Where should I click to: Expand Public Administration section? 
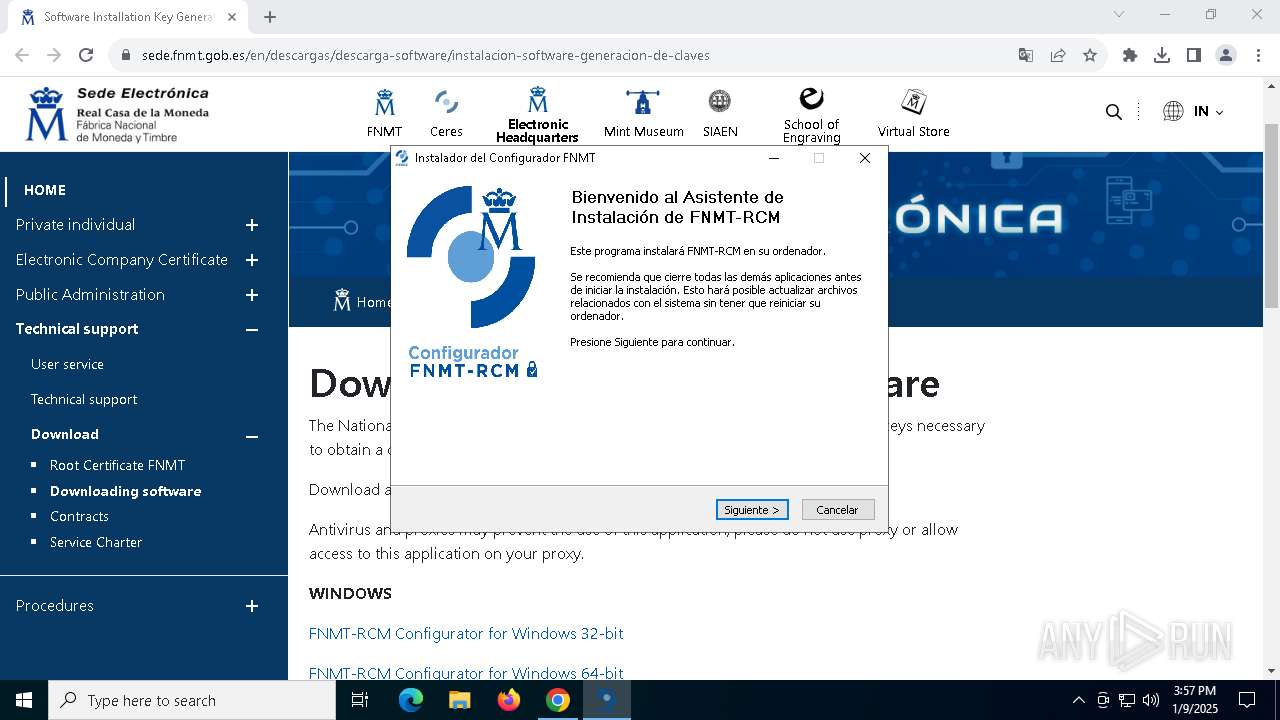click(x=252, y=295)
